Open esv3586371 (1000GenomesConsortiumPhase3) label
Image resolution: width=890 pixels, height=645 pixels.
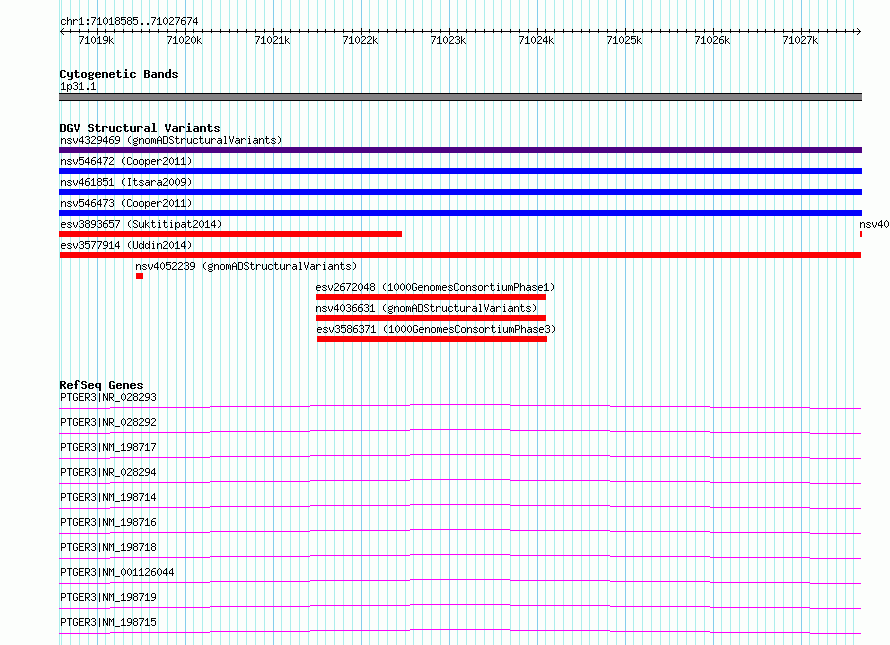(436, 329)
